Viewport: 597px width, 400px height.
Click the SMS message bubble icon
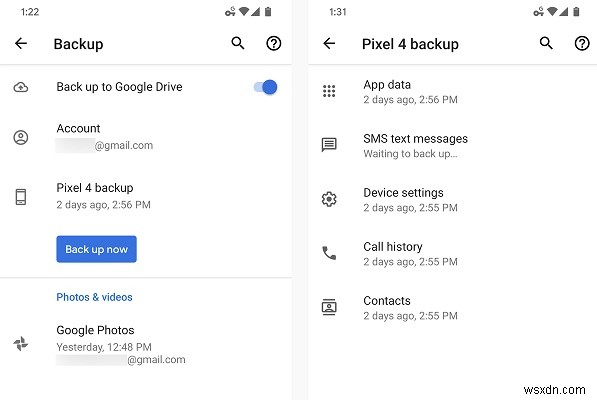[329, 145]
